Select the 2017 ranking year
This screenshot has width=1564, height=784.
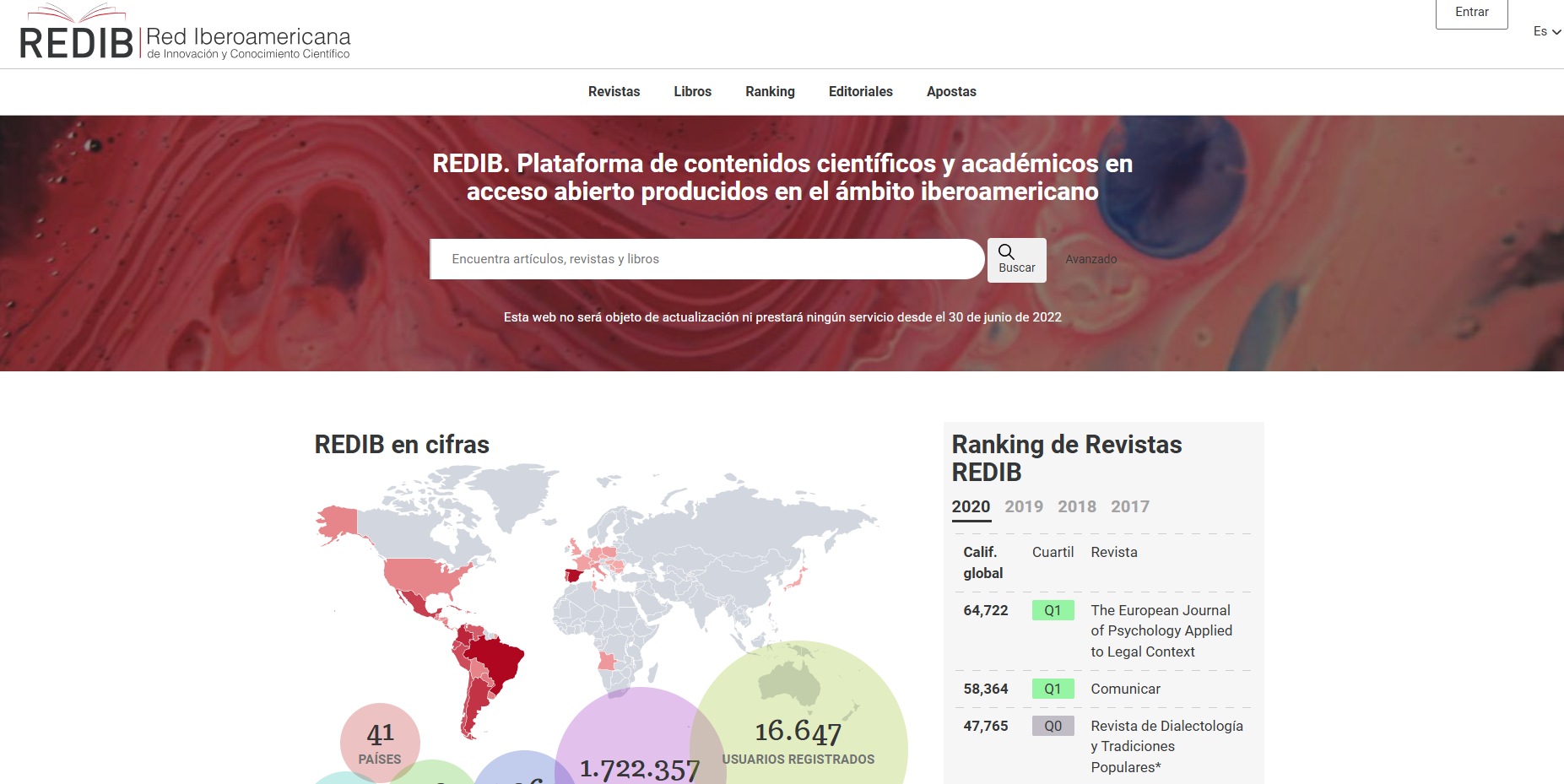pyautogui.click(x=1130, y=506)
